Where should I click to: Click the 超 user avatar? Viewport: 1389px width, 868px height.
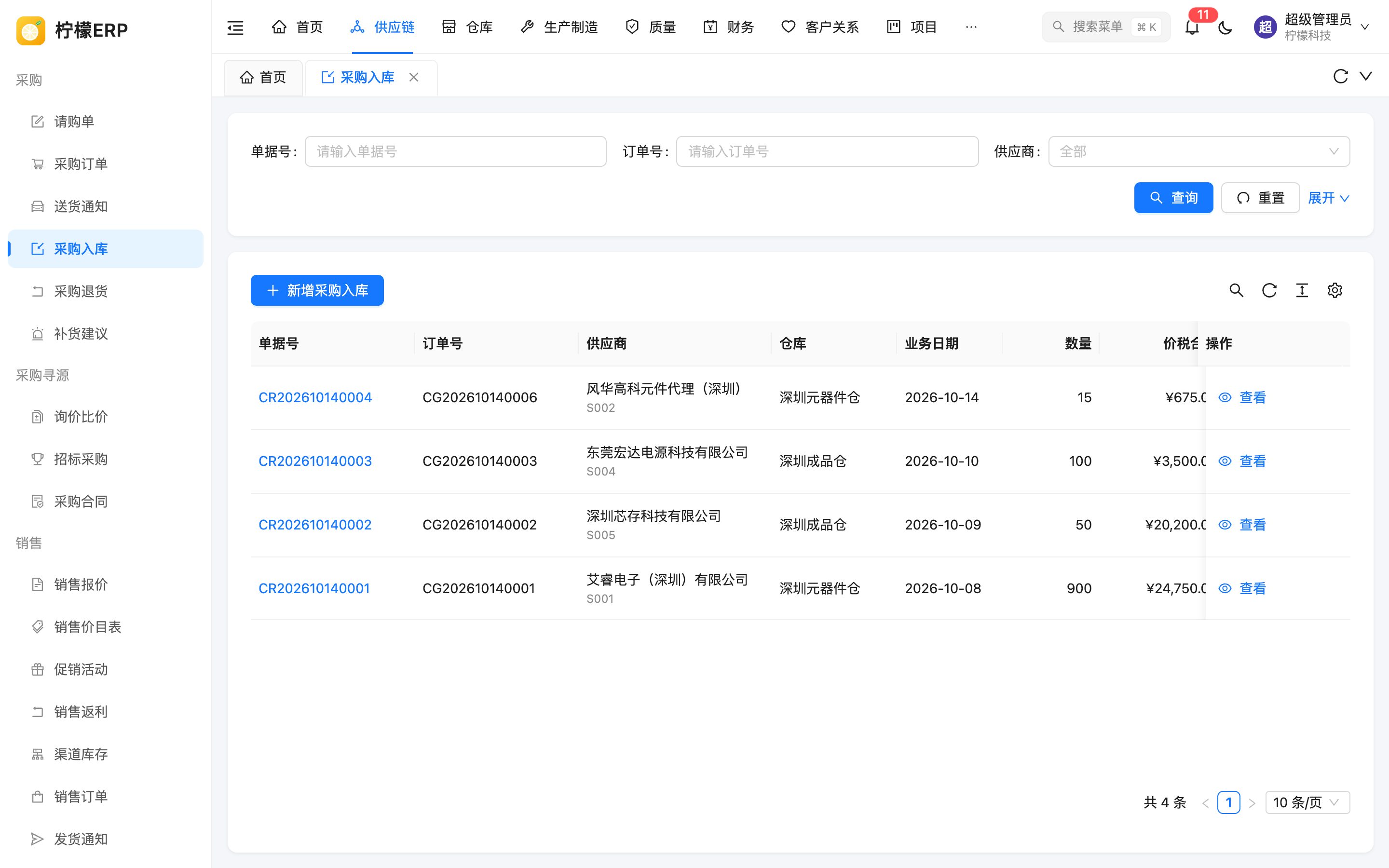pyautogui.click(x=1265, y=27)
